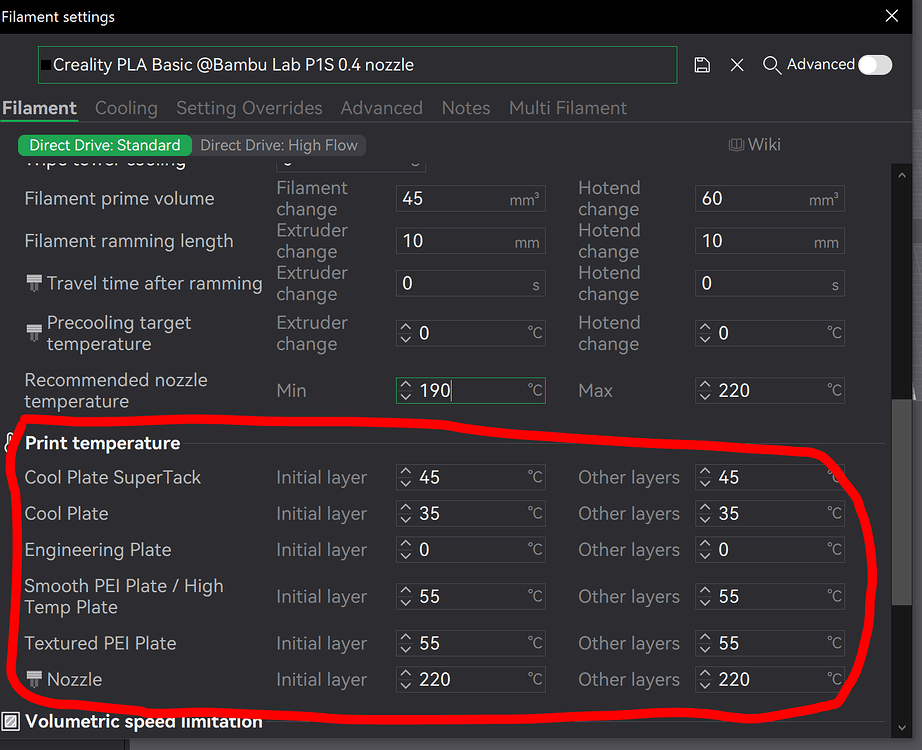The height and width of the screenshot is (750, 922).
Task: Adjust Cool Plate SuperTack initial layer stepper
Action: coord(405,477)
